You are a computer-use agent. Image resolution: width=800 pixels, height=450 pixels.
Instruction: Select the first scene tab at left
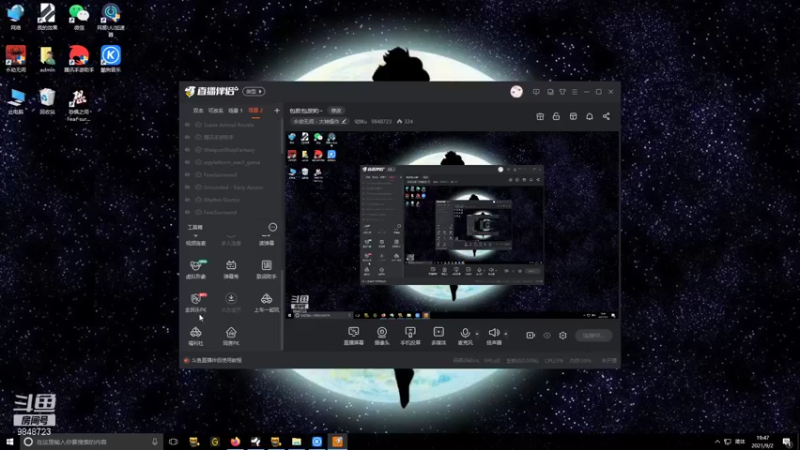pos(198,110)
